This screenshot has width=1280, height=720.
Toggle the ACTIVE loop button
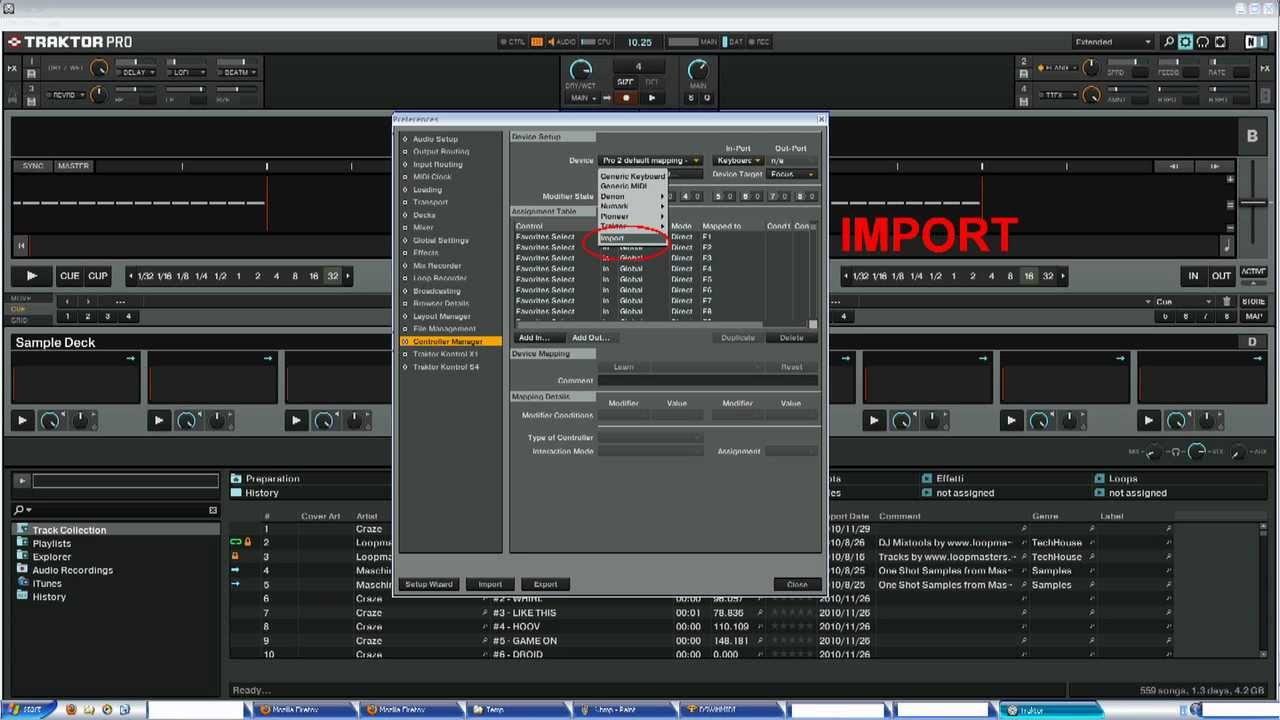[1252, 272]
